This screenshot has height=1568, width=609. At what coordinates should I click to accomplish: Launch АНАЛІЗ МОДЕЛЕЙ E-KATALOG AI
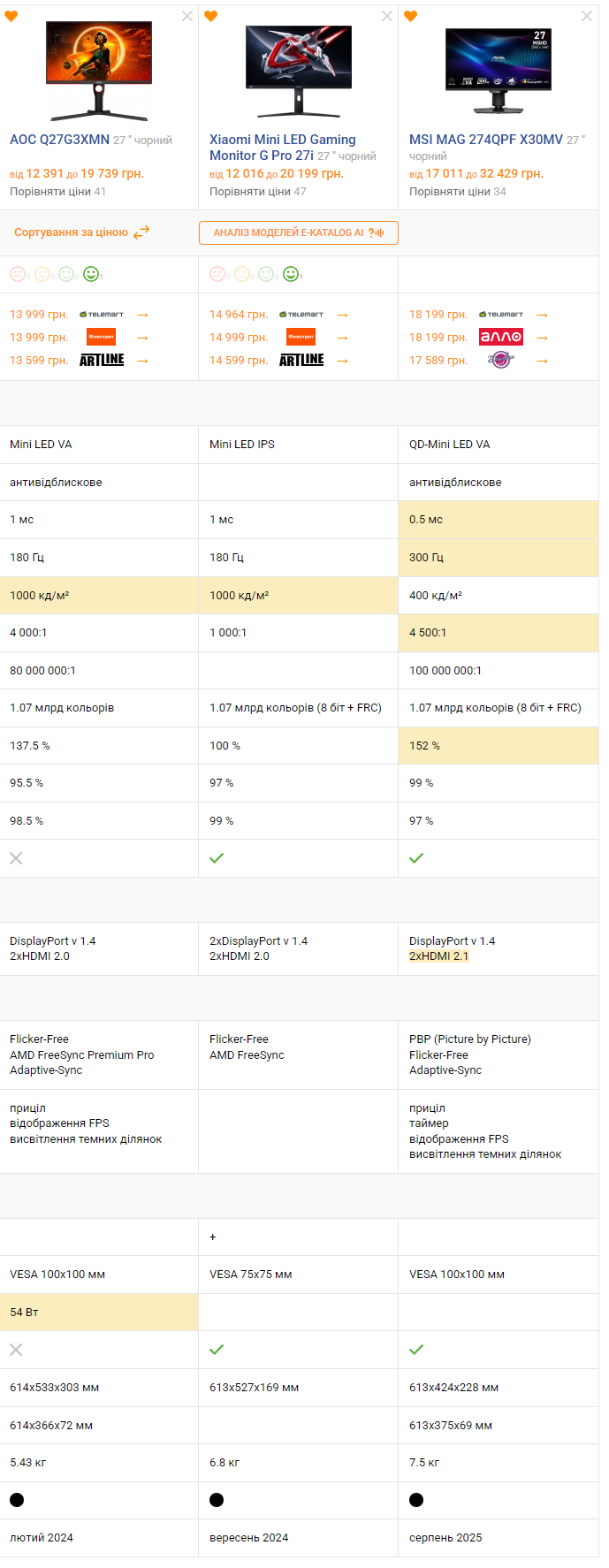click(x=298, y=232)
